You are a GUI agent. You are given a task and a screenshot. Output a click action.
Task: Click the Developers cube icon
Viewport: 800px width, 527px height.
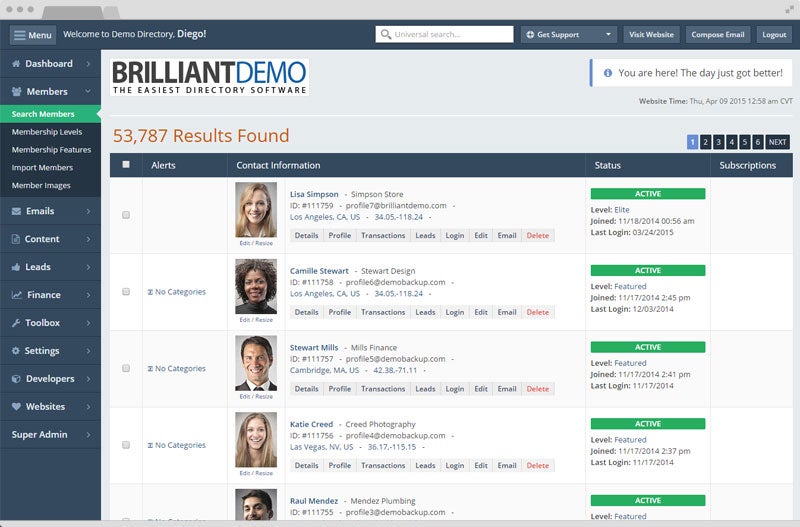point(16,379)
